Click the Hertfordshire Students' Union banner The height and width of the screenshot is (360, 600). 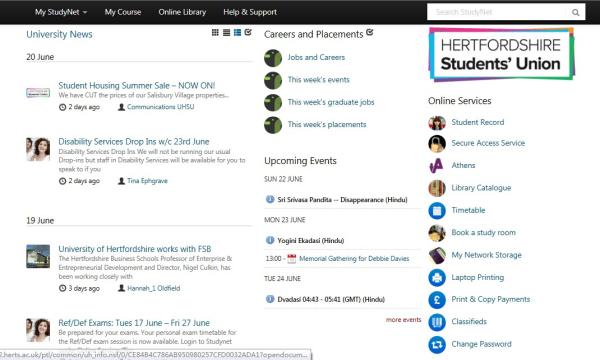point(501,54)
